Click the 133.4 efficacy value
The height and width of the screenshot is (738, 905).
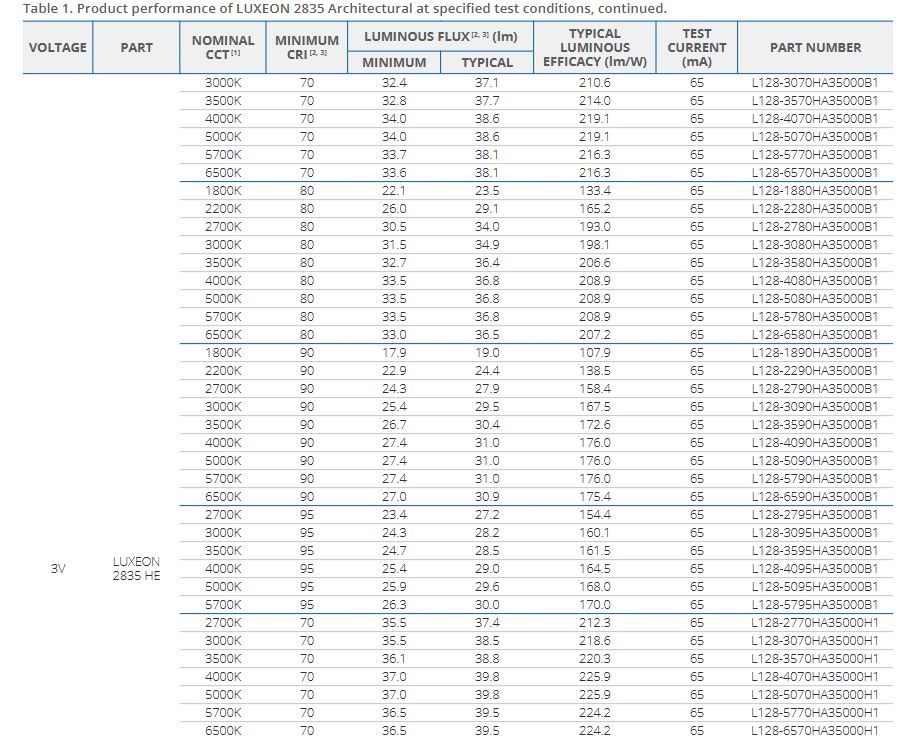594,191
